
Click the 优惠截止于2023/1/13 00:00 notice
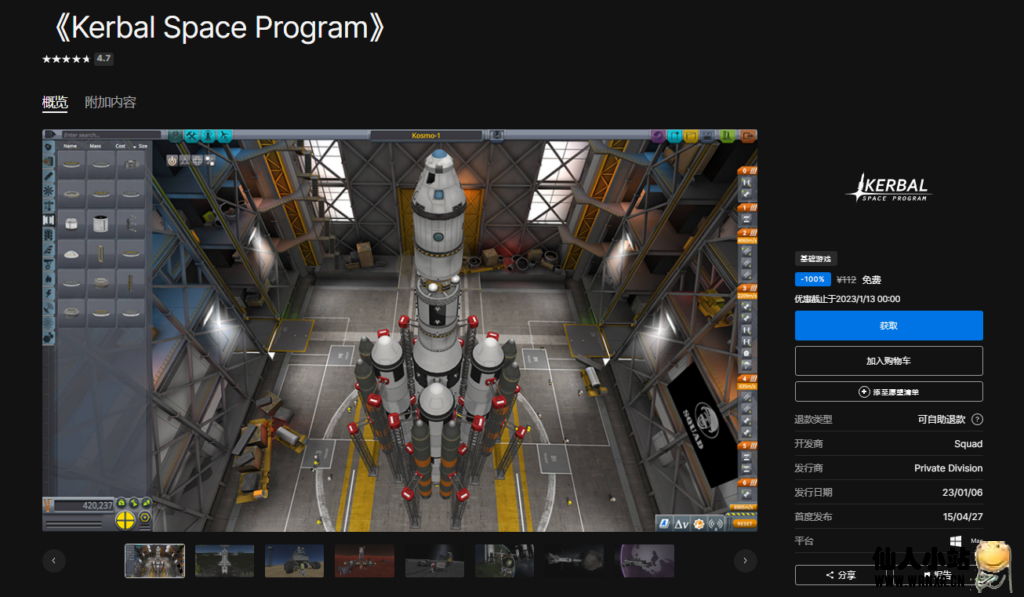(x=847, y=299)
